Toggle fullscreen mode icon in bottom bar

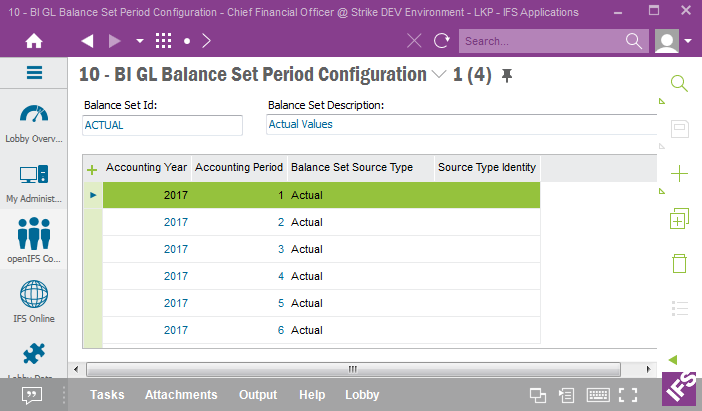pos(628,395)
